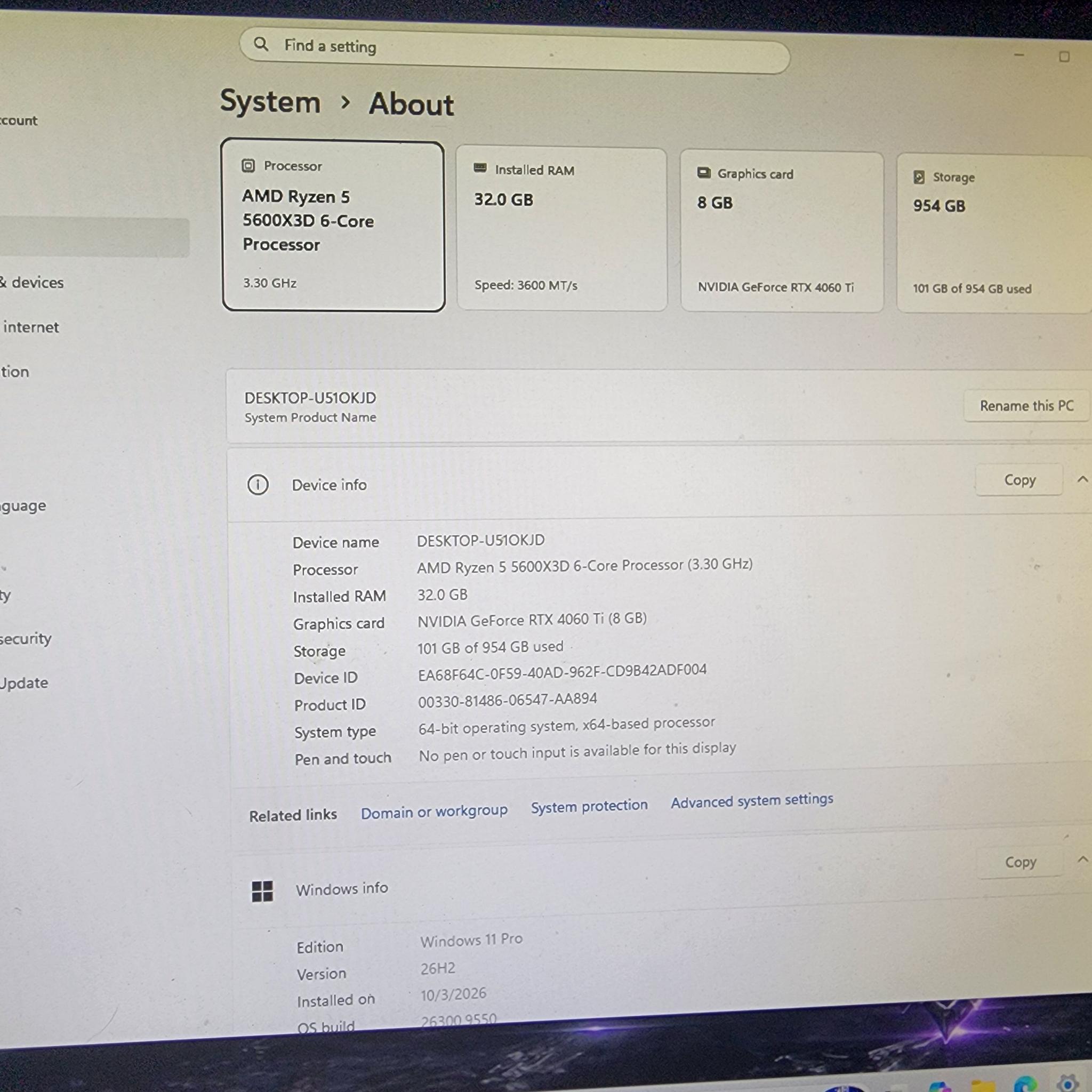This screenshot has width=1092, height=1092.
Task: Click the Edge icon in the taskbar
Action: coord(1025,1083)
